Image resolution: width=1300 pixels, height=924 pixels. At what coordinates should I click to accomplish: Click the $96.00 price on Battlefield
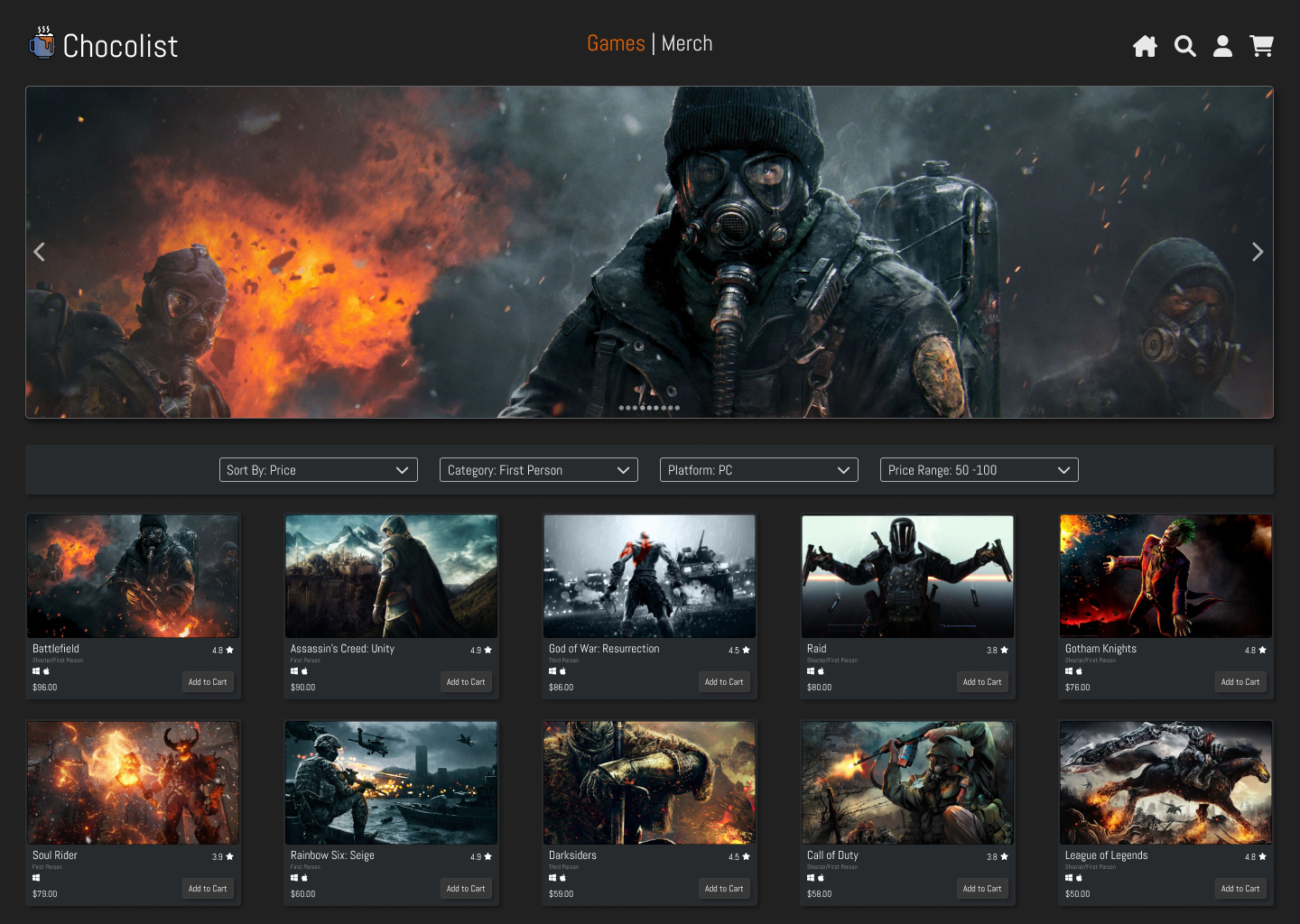[x=45, y=688]
